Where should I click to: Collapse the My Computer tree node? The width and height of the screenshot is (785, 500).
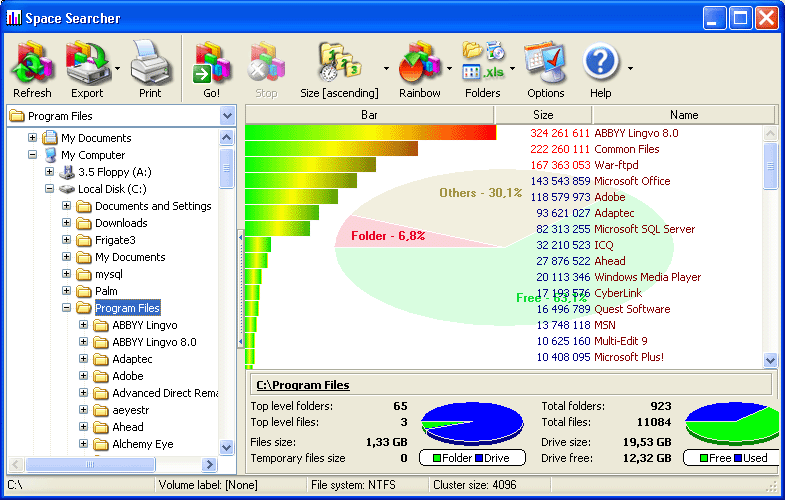tap(33, 154)
